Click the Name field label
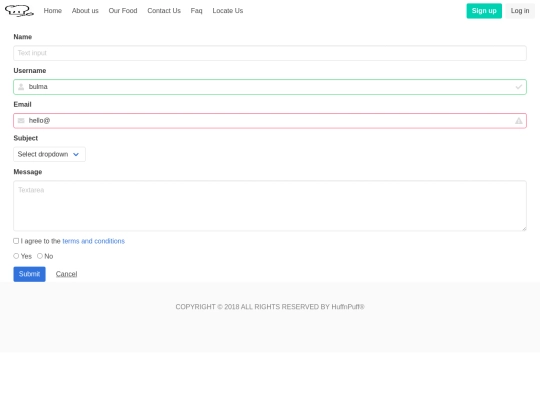 pyautogui.click(x=23, y=37)
